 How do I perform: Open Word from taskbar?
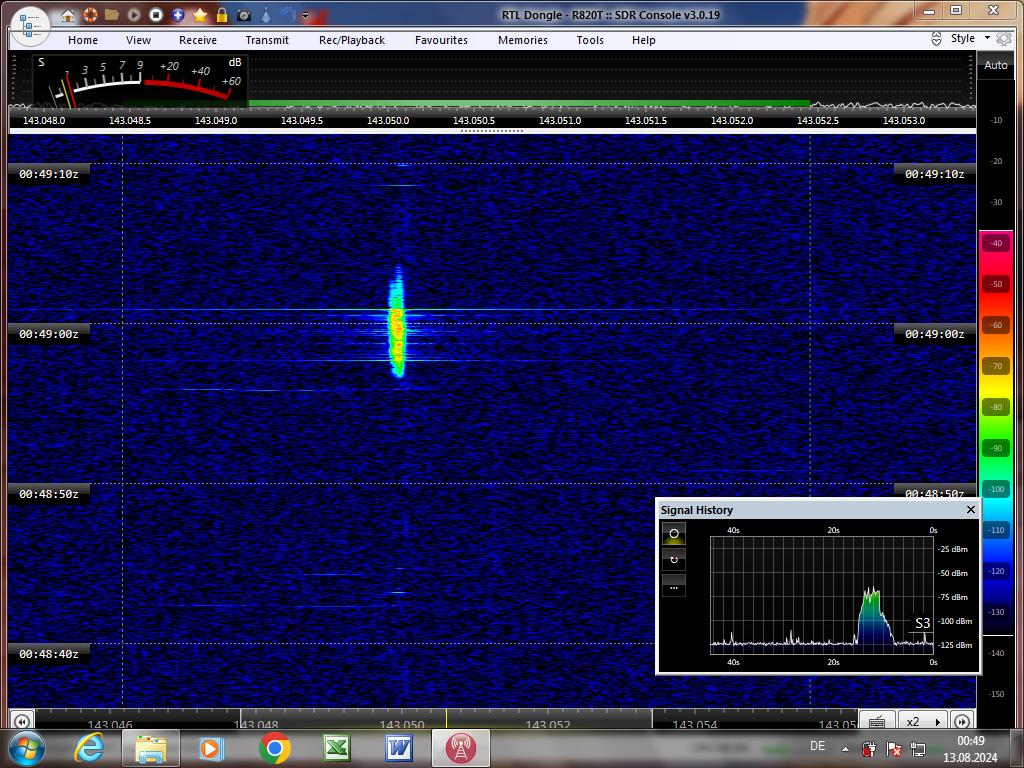pyautogui.click(x=398, y=748)
